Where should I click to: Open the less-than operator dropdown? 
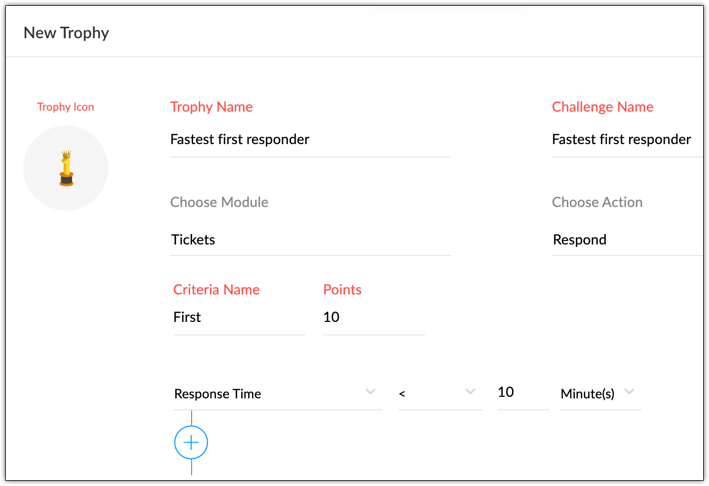(438, 393)
